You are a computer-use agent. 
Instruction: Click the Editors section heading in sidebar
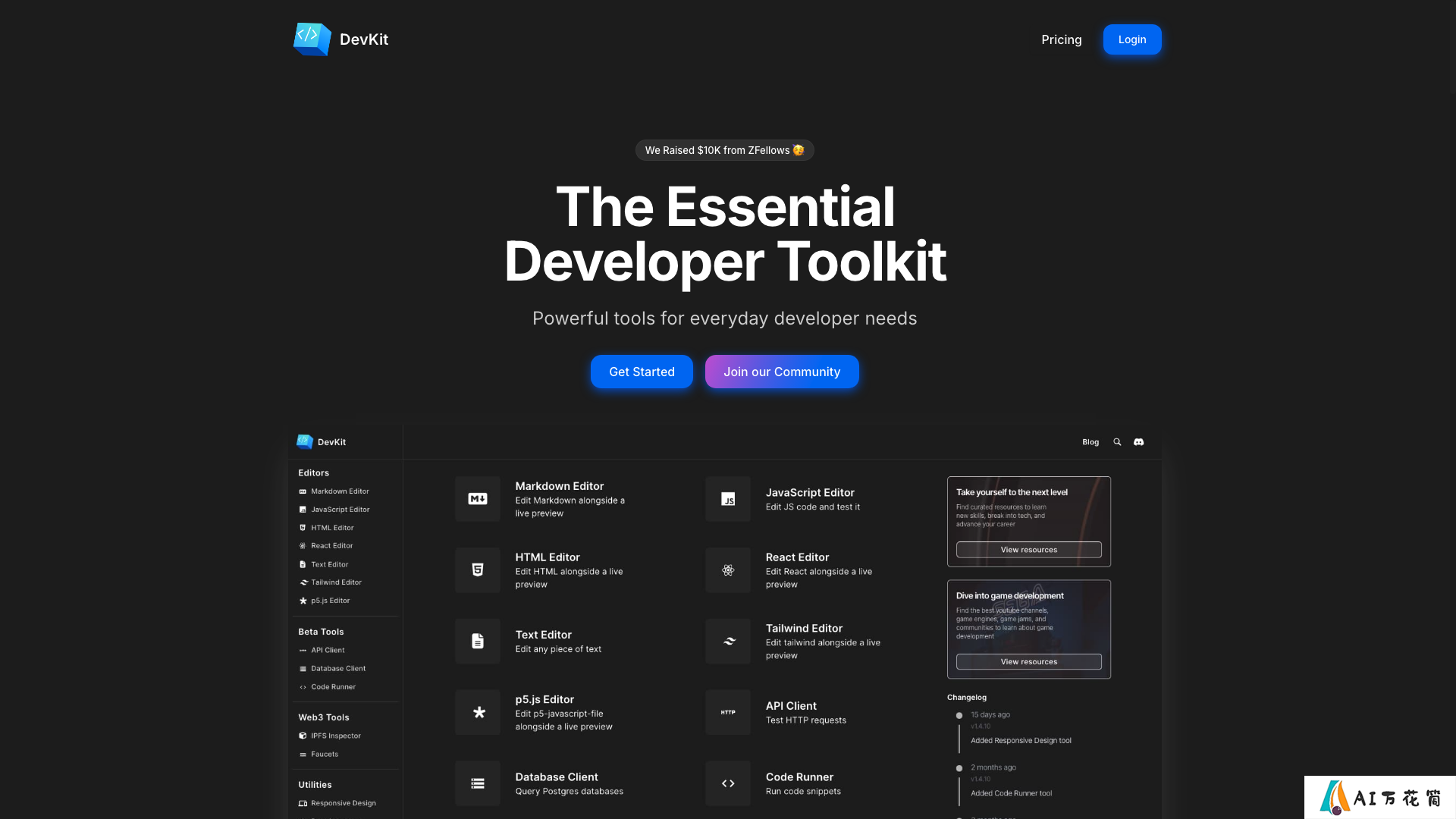313,473
